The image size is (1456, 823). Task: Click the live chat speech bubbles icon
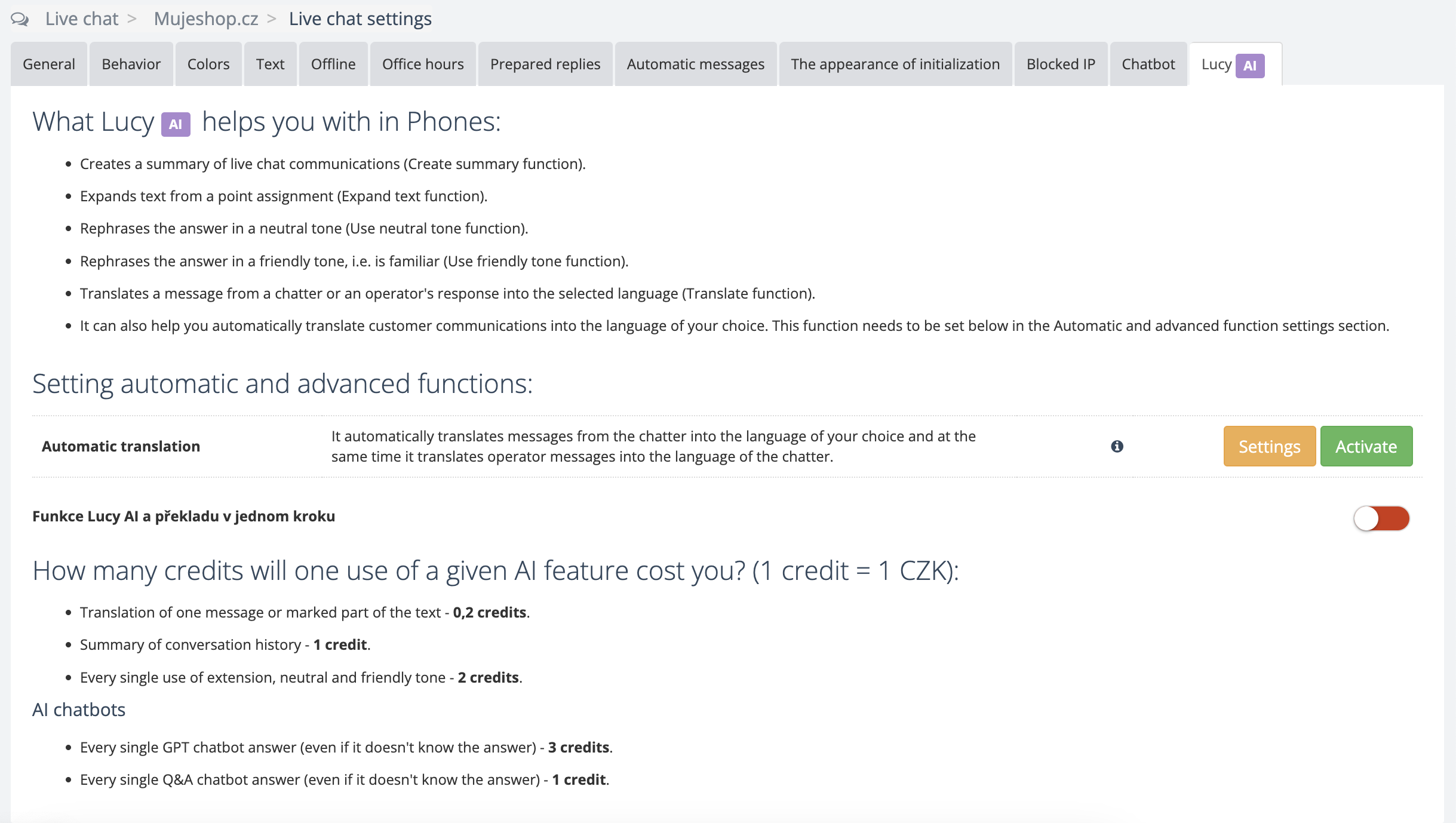point(20,19)
